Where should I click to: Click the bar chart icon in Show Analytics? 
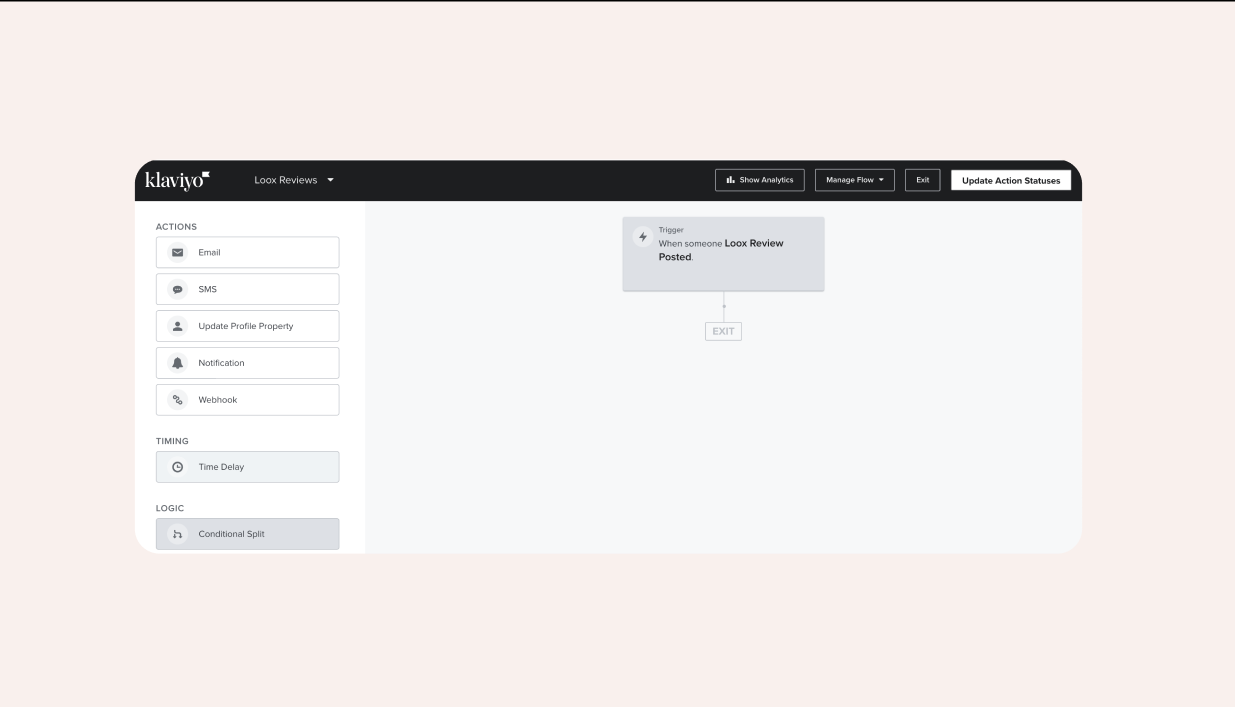coord(731,180)
